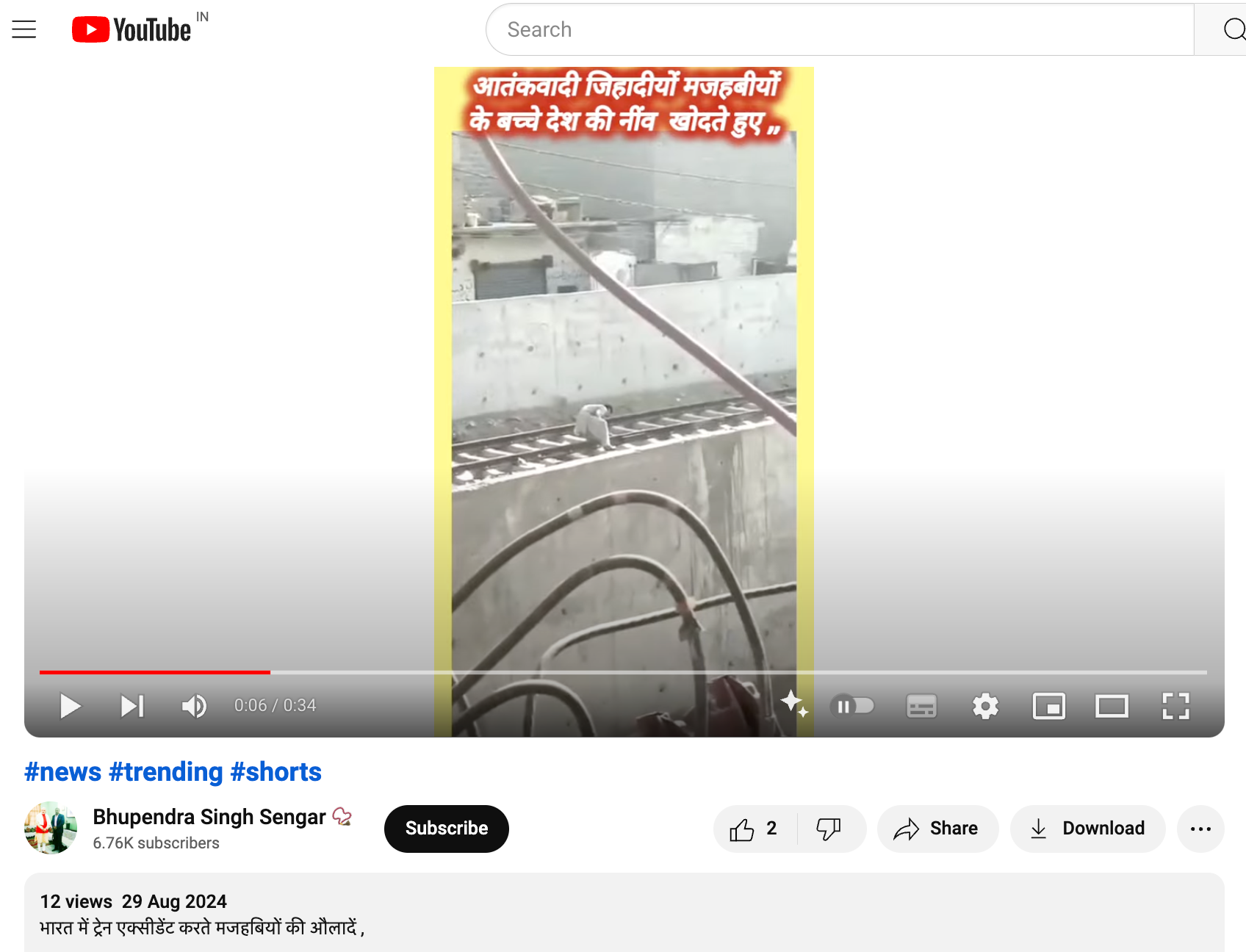Switch to theater mode
The image size is (1246, 952).
1112,706
